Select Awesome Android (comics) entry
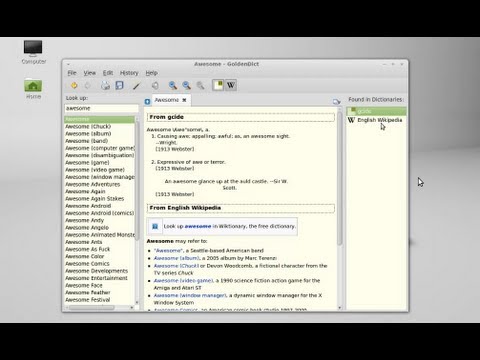 coord(99,213)
